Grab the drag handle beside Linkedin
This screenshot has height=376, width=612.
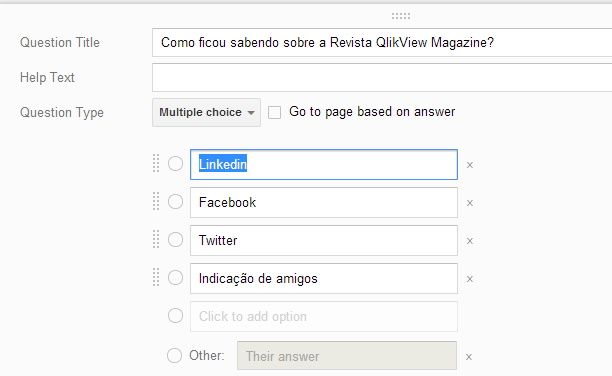[x=156, y=163]
